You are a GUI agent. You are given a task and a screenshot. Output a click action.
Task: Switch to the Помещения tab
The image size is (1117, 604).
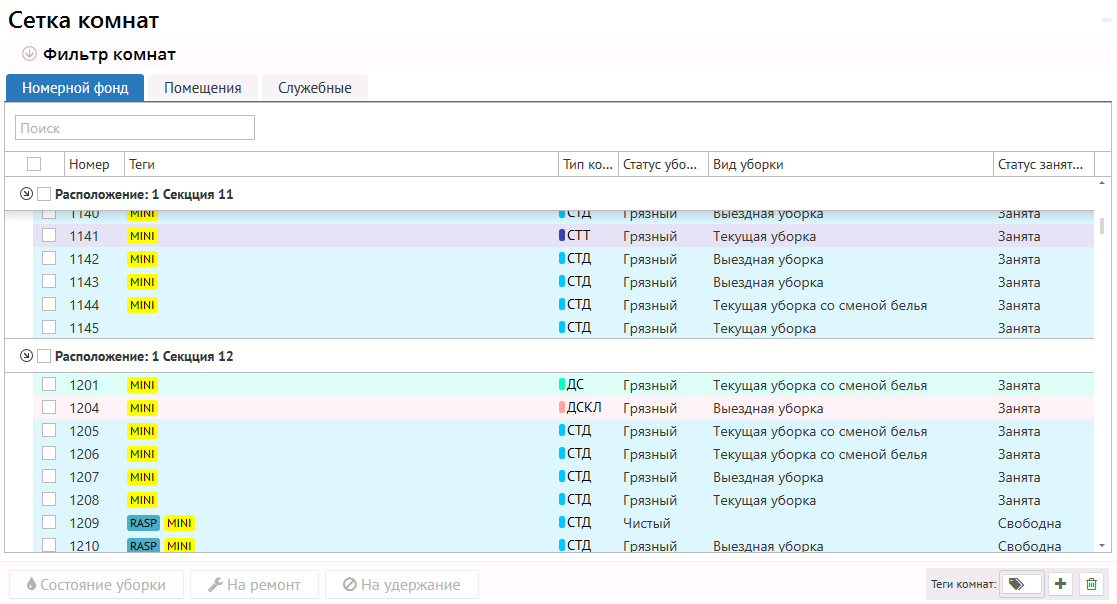(x=203, y=88)
